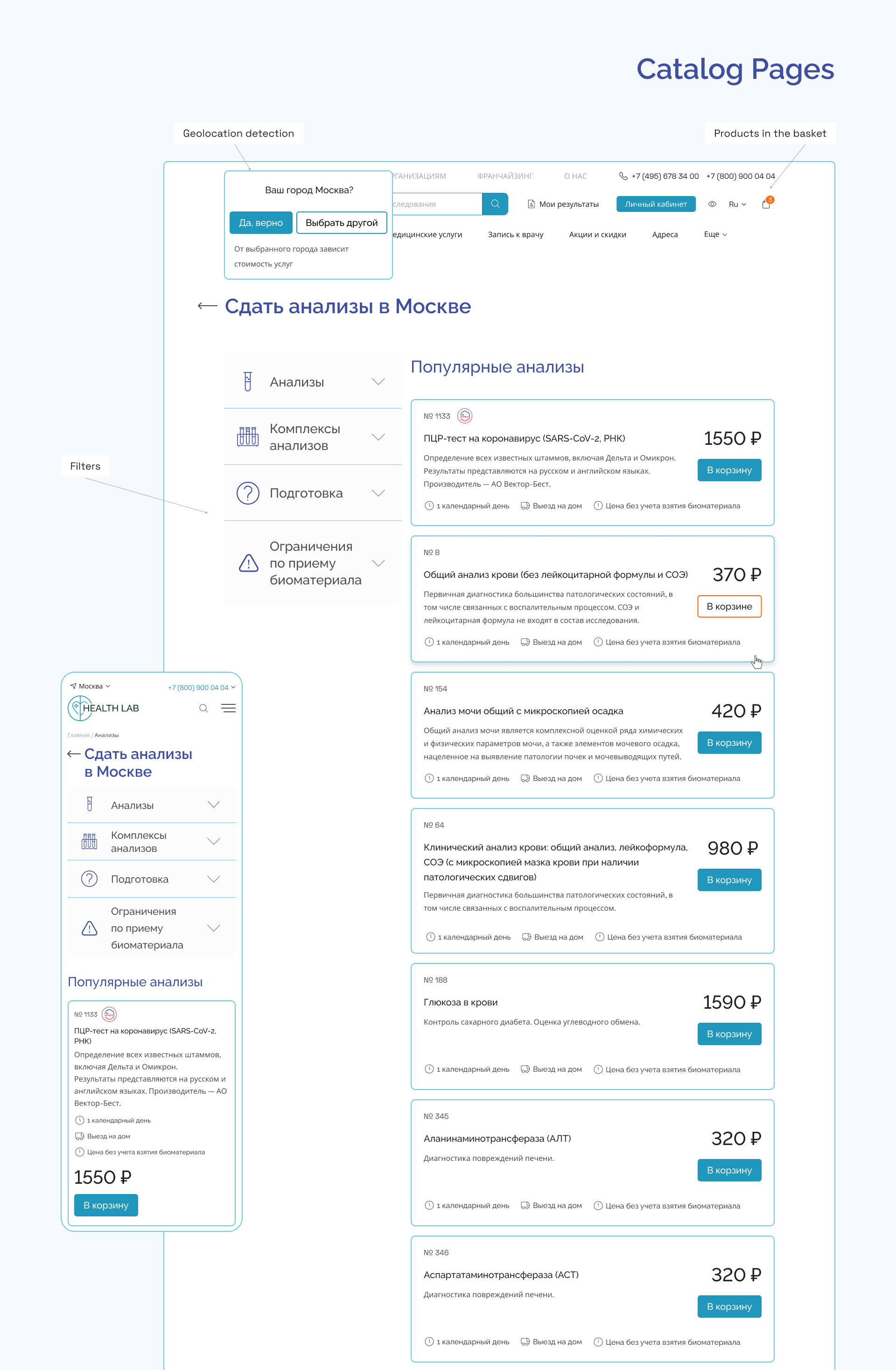Open the shopping basket icon with badge
Viewport: 896px width, 1370px height.
pyautogui.click(x=766, y=204)
